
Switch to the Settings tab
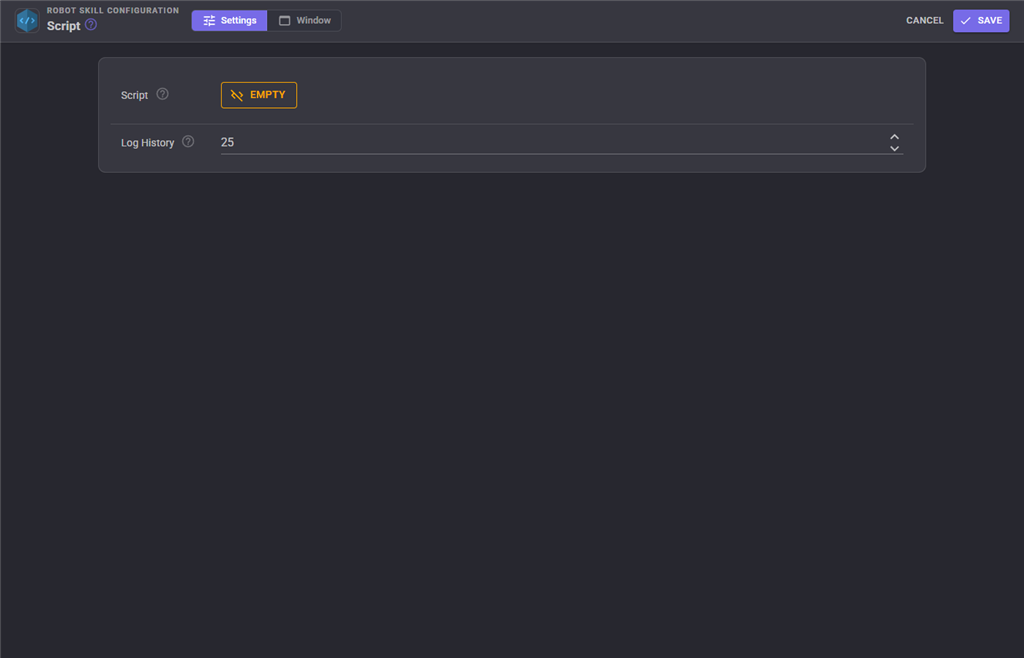click(229, 20)
